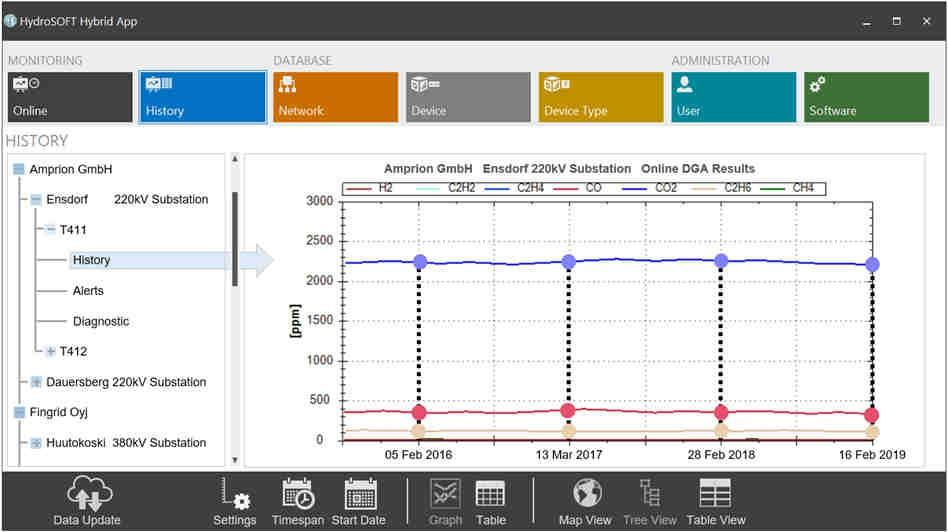Click the CO legend line swatch
Image resolution: width=948 pixels, height=532 pixels.
(566, 189)
